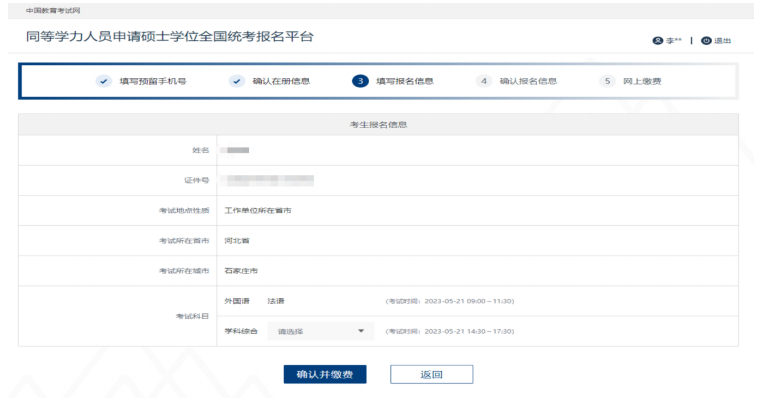
Task: Click the step 4 circle icon
Action: pos(483,81)
